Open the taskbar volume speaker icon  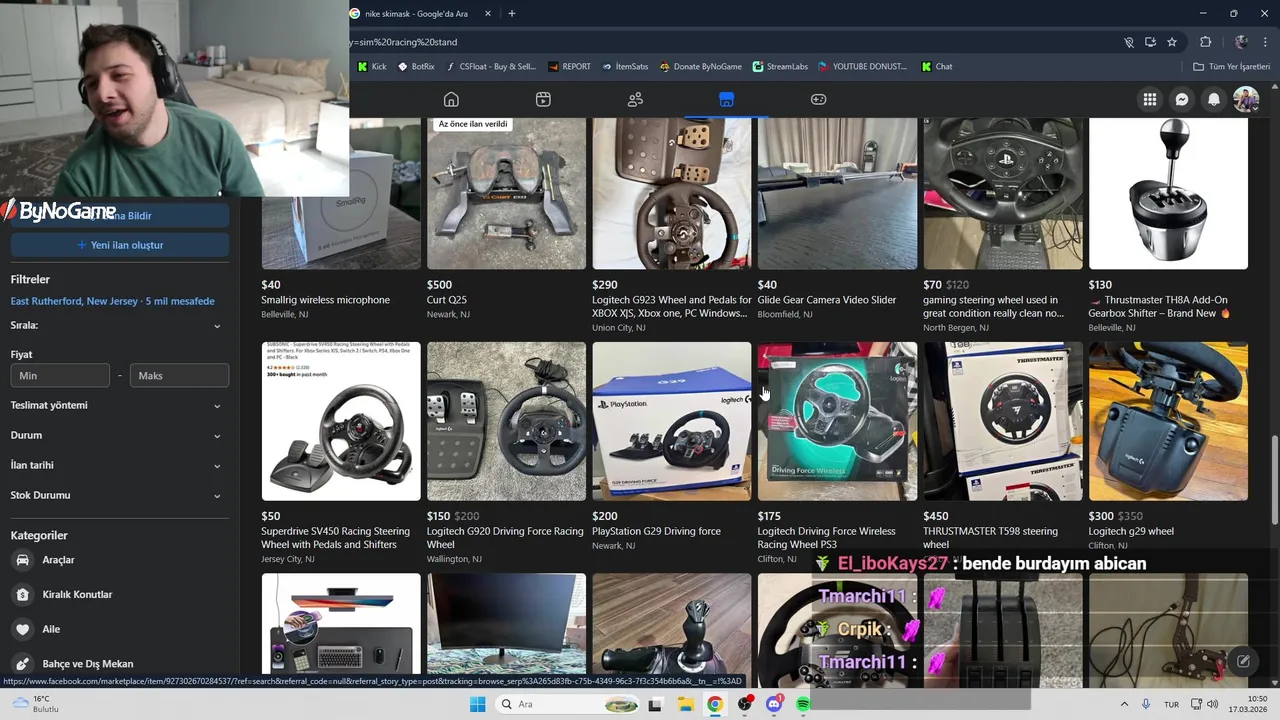click(1212, 704)
